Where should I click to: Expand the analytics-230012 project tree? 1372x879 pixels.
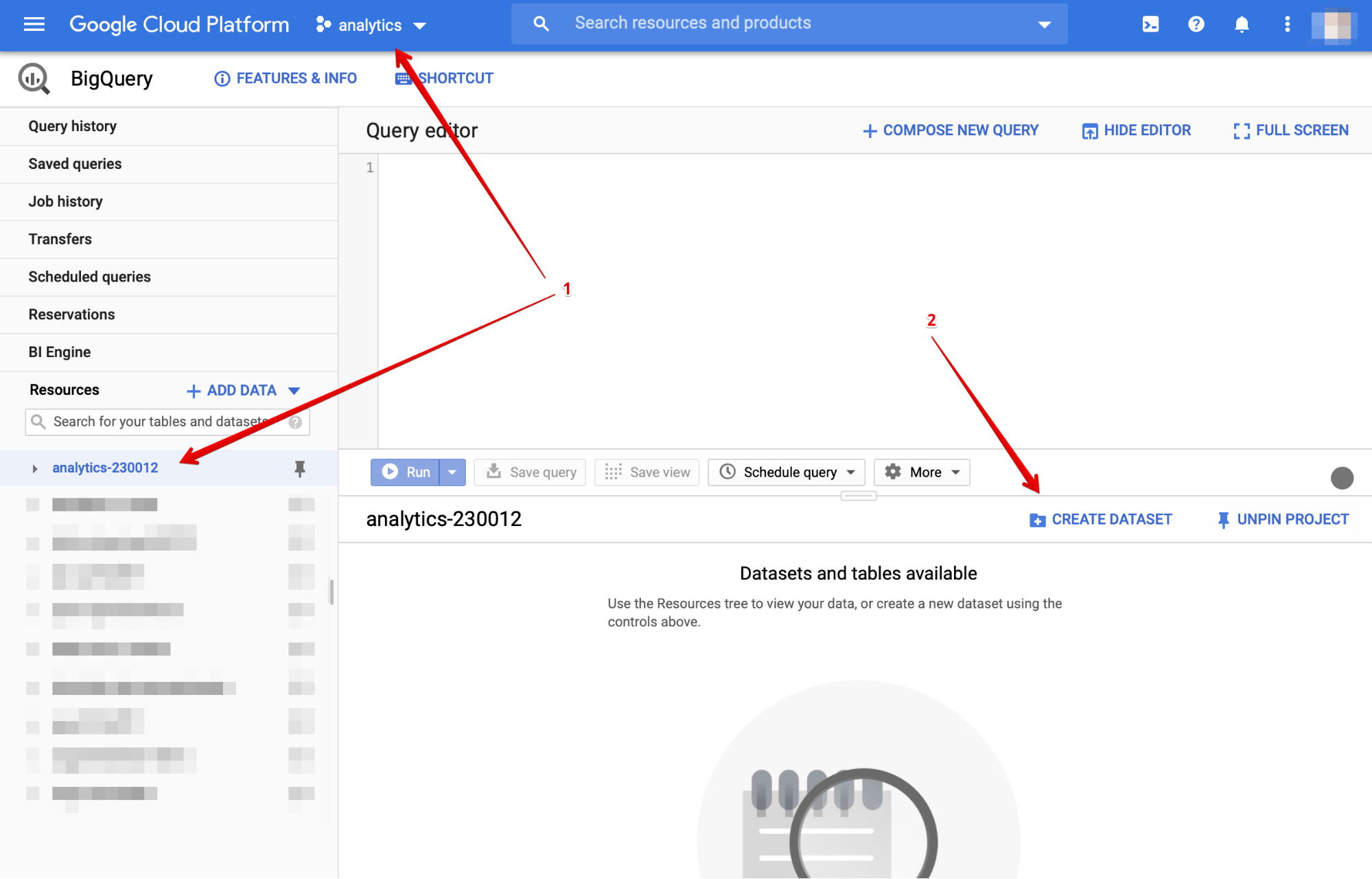click(34, 468)
